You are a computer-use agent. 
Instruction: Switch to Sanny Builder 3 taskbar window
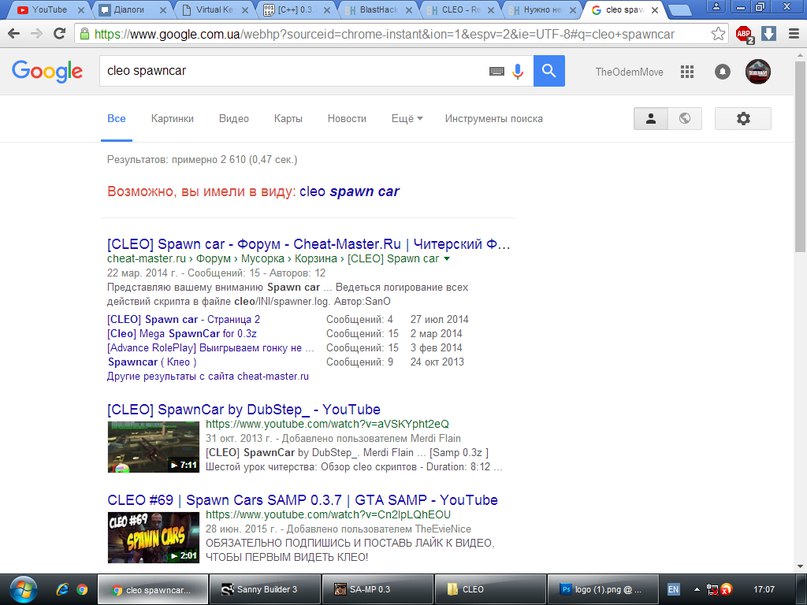click(x=265, y=590)
